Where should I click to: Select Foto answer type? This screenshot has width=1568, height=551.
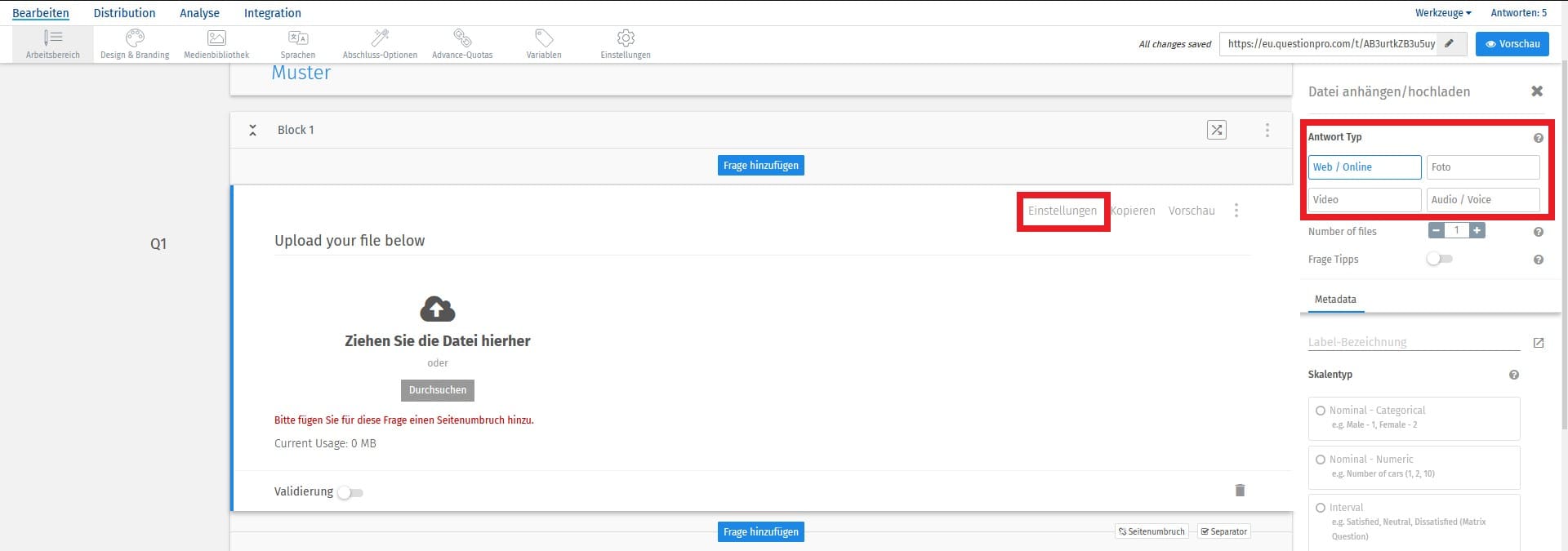point(1483,167)
